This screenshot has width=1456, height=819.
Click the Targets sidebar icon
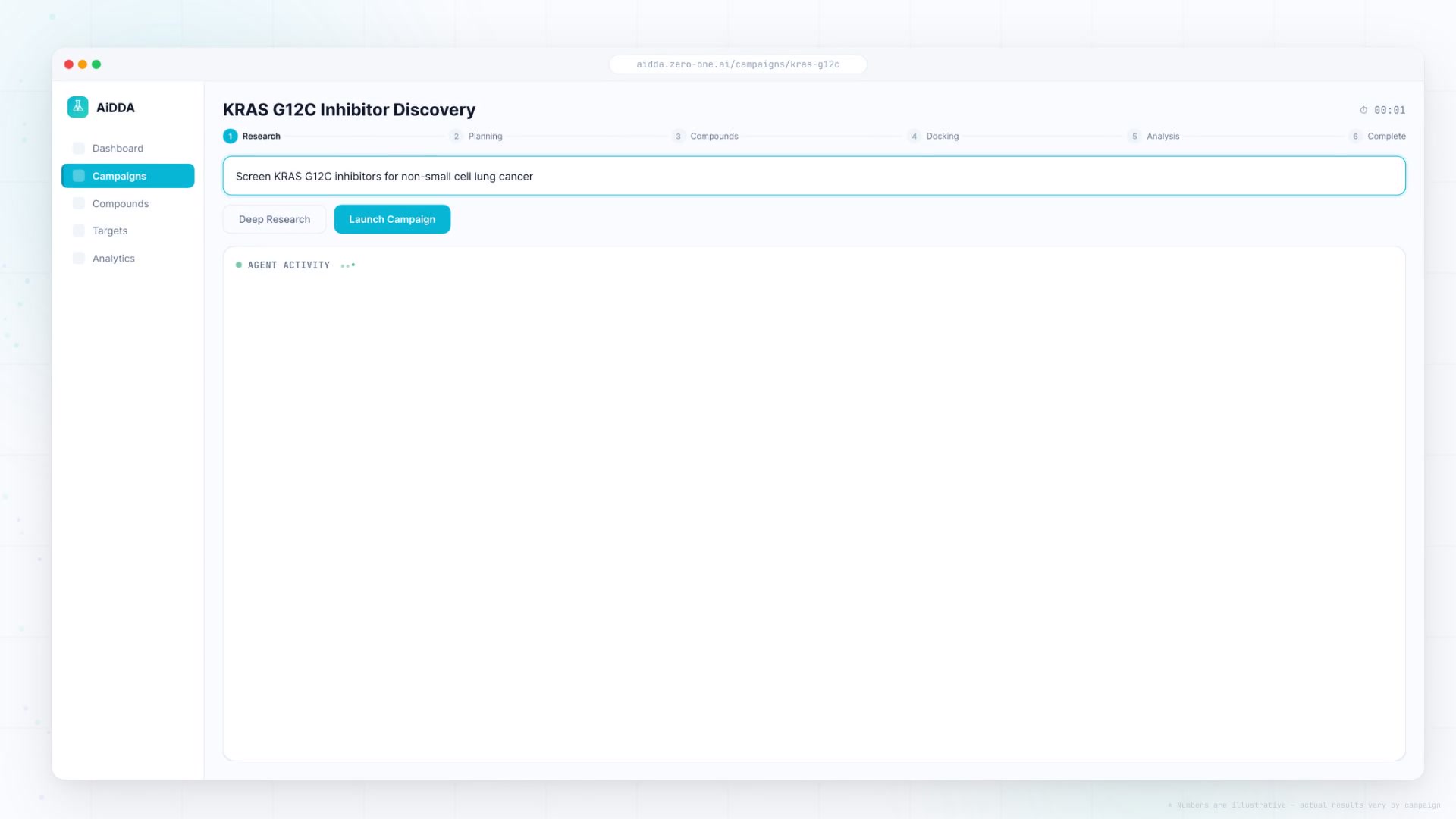coord(78,231)
